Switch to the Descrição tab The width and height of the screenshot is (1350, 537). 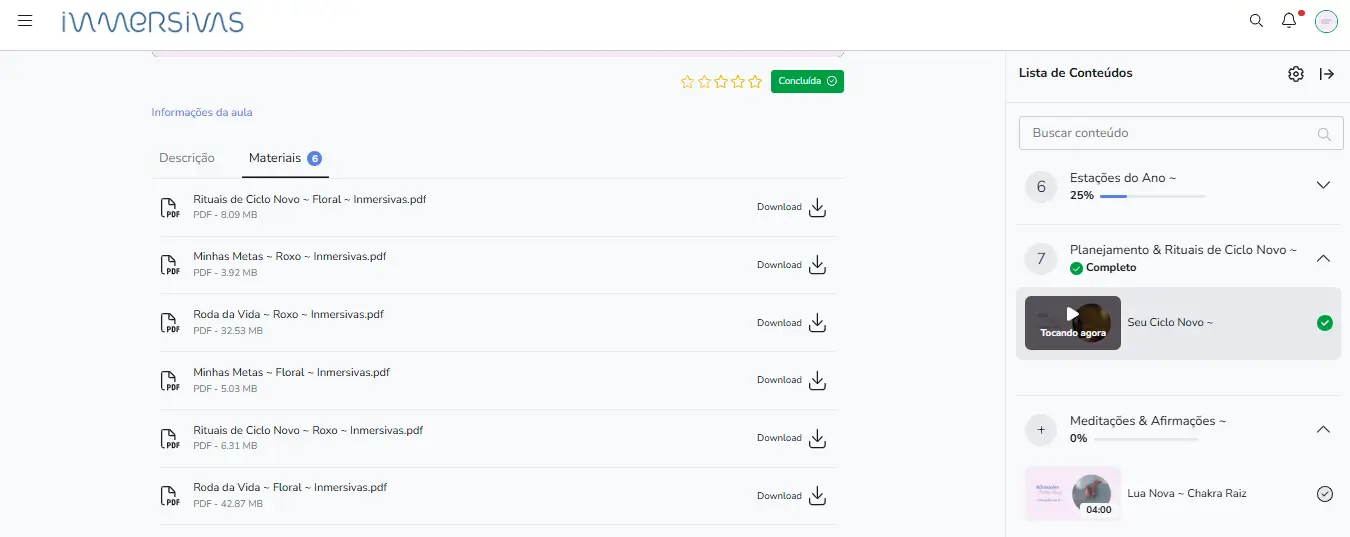(x=187, y=158)
